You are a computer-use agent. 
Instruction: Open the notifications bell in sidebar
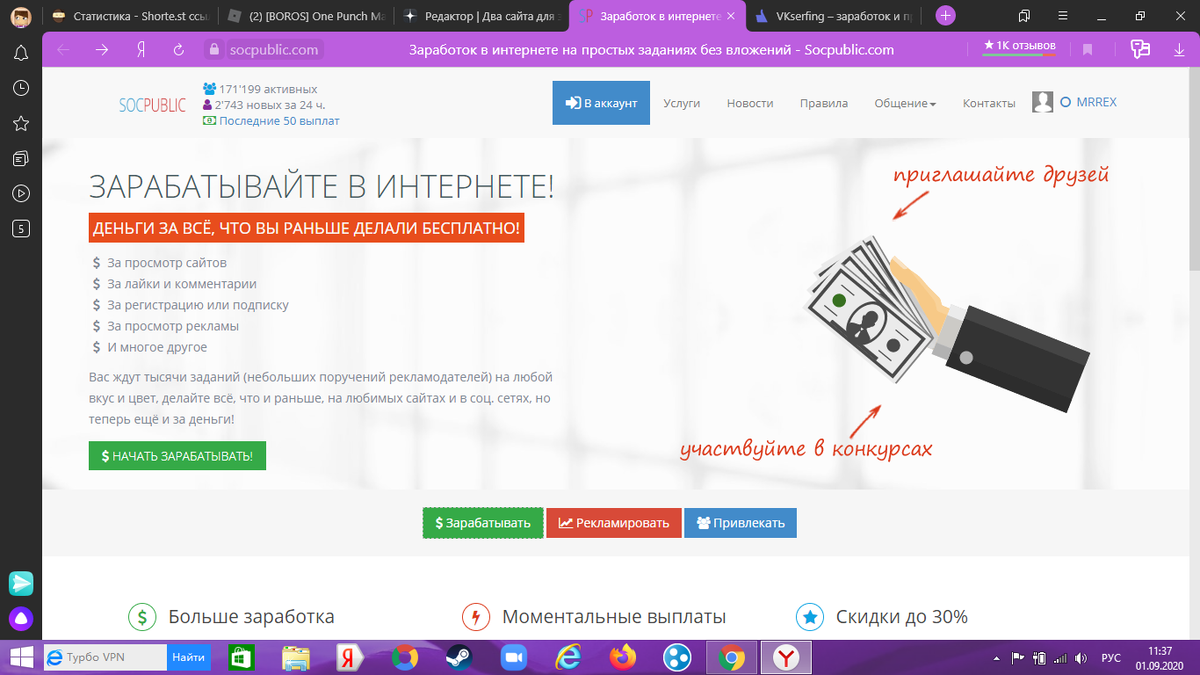click(x=20, y=53)
